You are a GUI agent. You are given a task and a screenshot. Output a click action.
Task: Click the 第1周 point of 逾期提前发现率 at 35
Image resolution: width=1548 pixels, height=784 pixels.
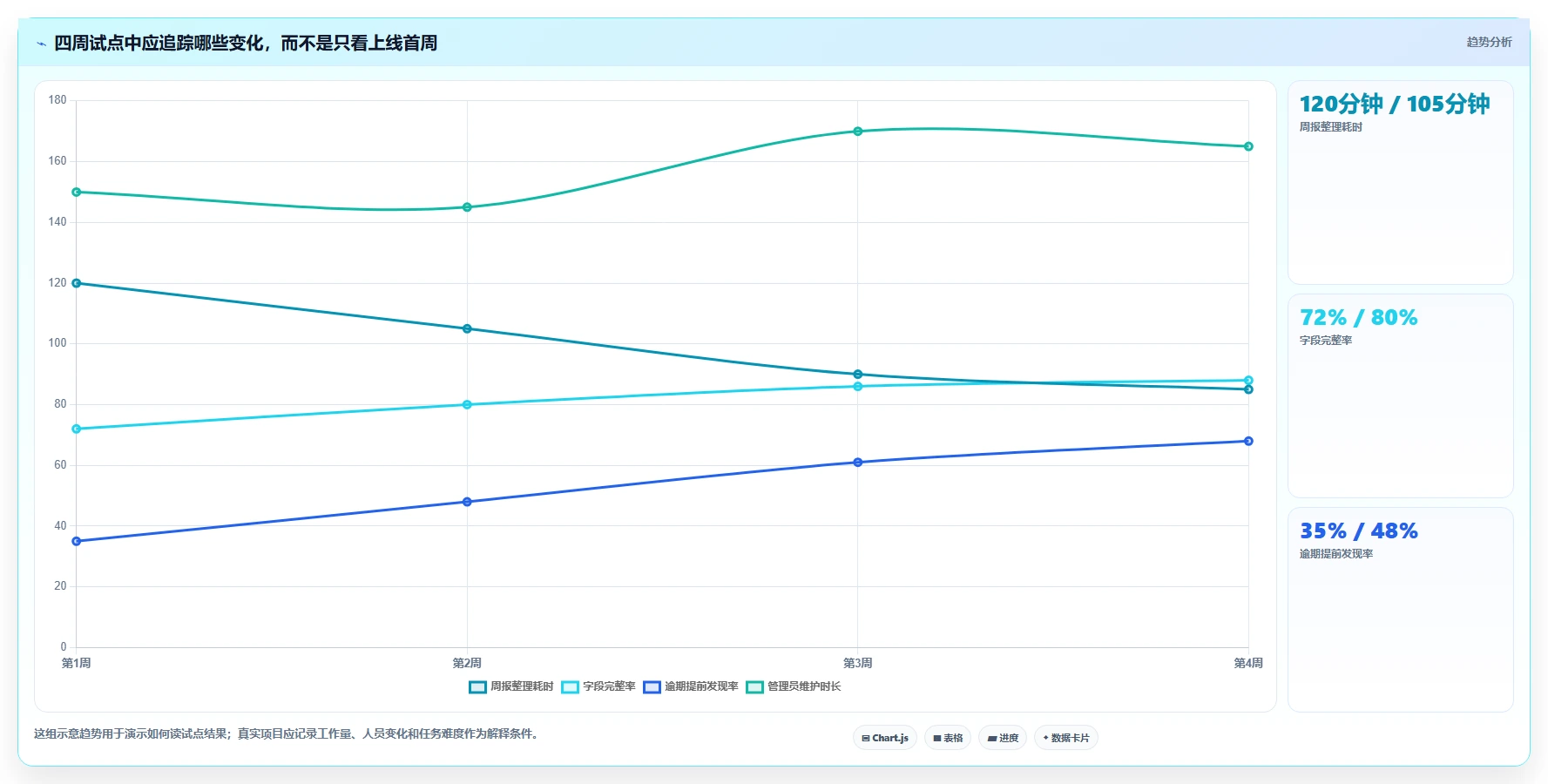click(77, 541)
